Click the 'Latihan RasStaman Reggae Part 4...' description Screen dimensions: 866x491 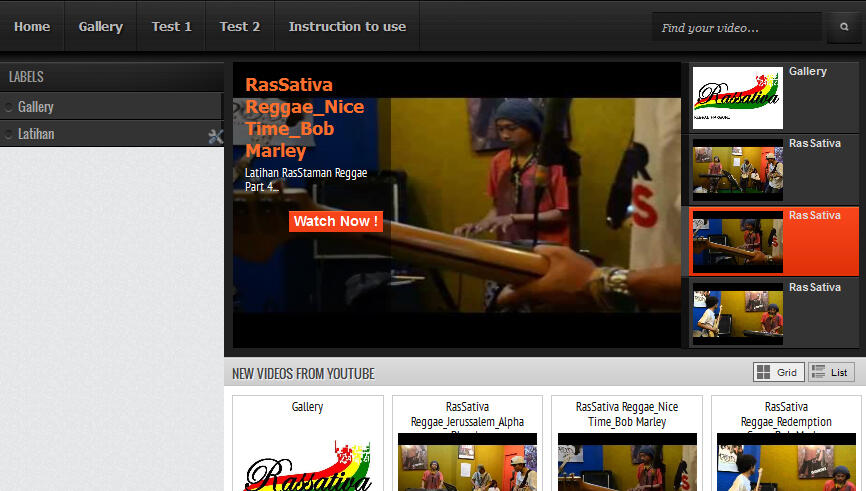(306, 179)
